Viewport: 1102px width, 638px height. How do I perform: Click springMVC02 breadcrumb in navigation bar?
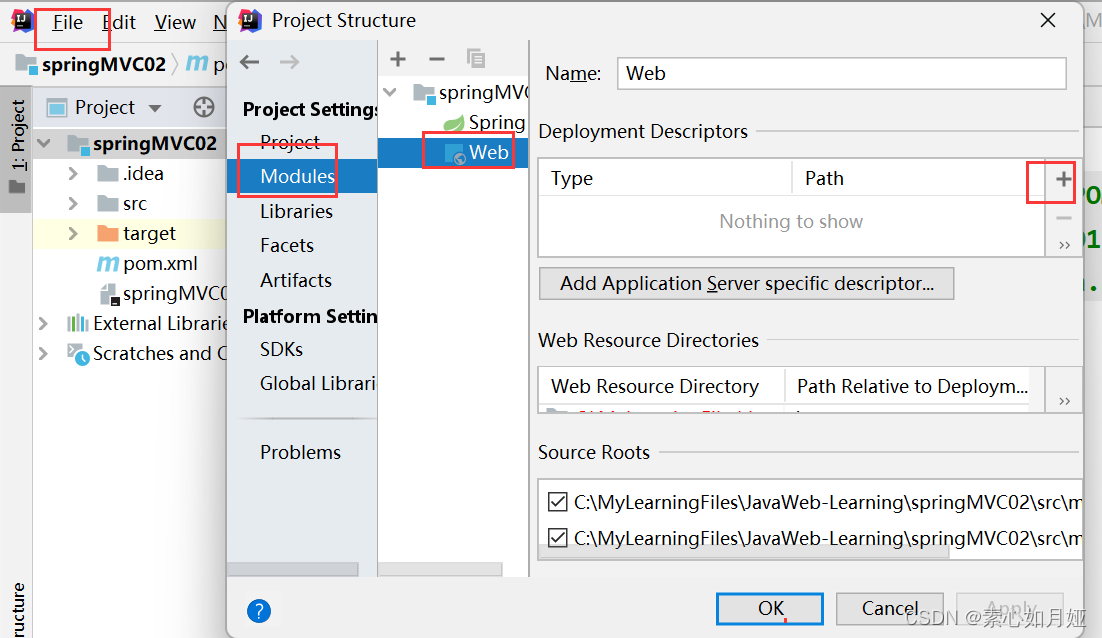tap(103, 65)
